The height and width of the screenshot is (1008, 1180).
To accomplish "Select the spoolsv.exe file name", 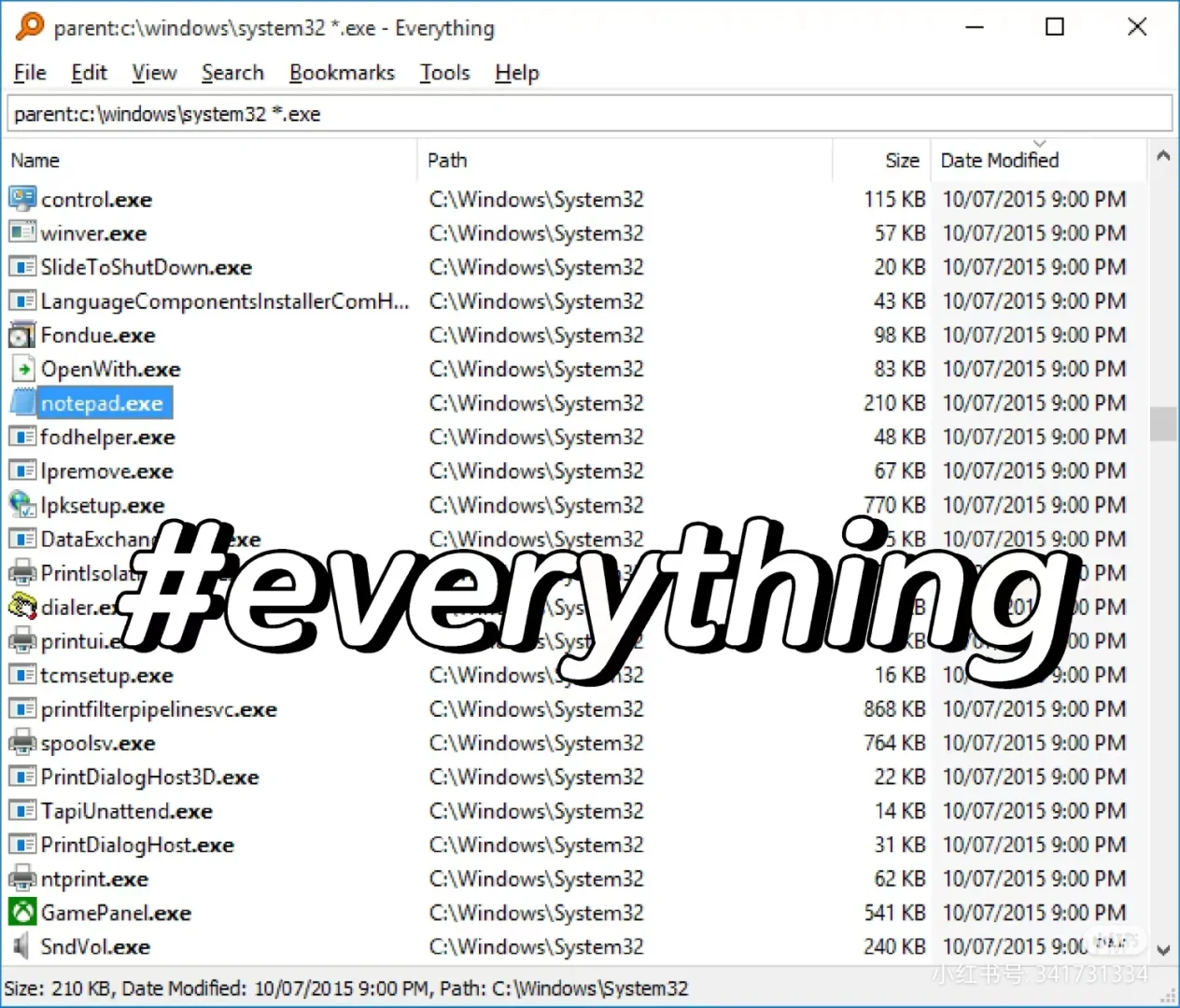I will click(98, 744).
